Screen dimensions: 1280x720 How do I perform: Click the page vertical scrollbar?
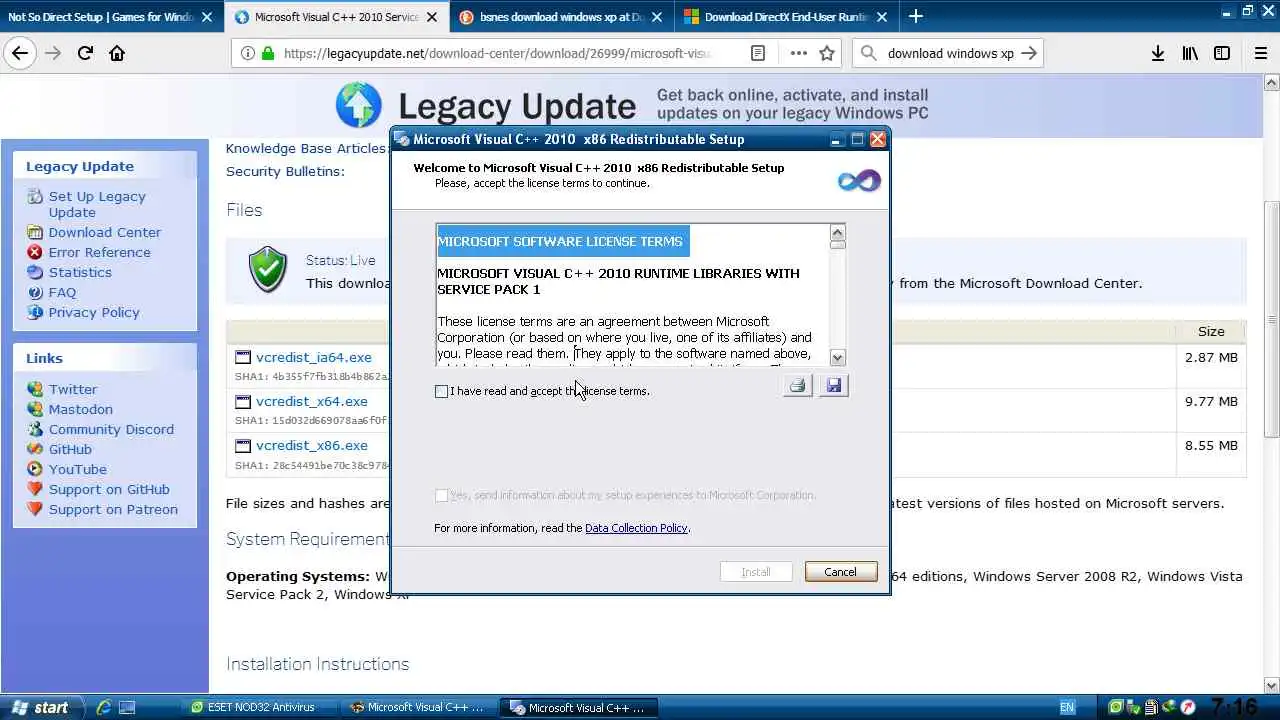pos(1272,318)
